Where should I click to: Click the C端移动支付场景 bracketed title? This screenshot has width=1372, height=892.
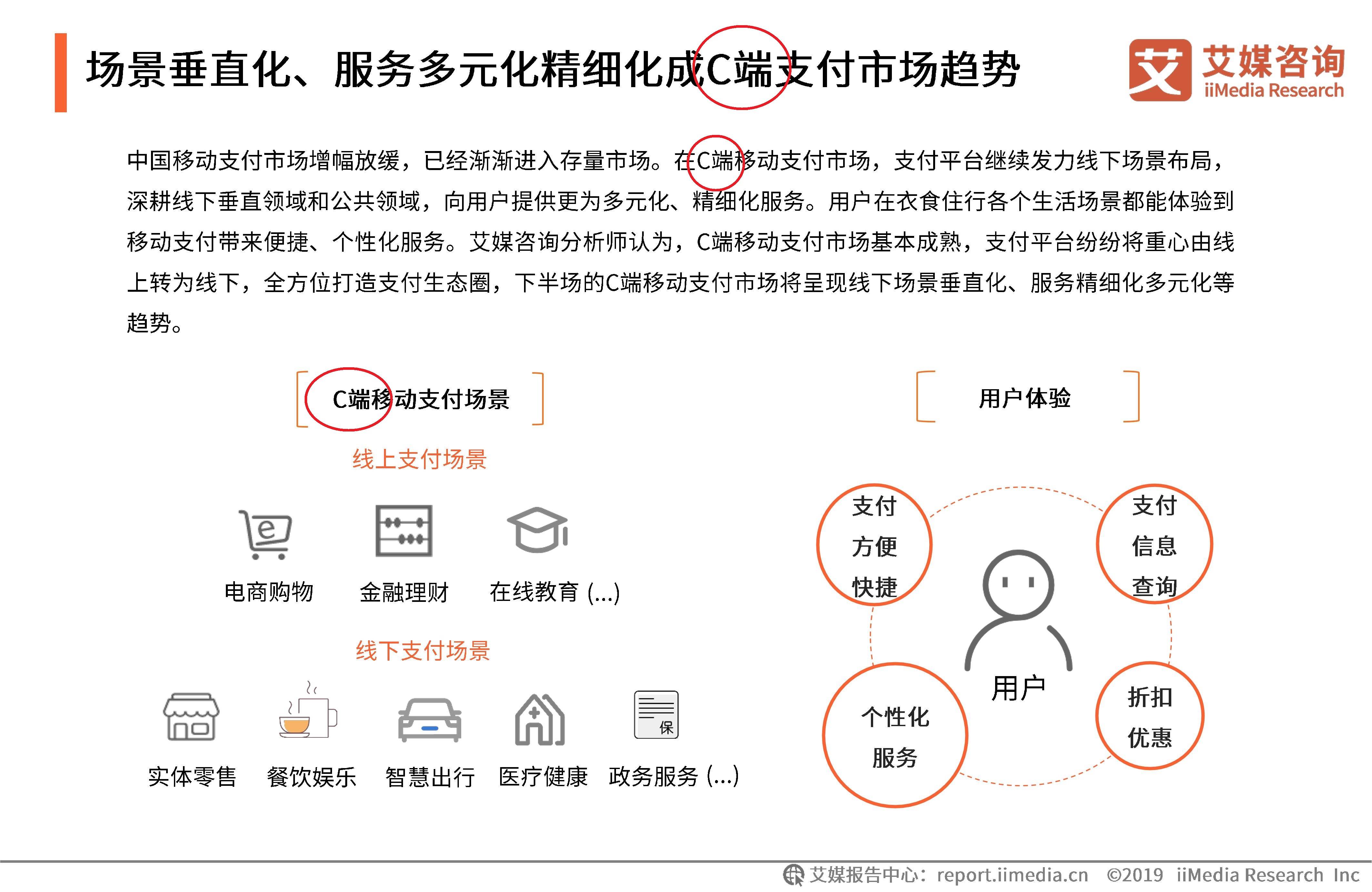[x=421, y=399]
